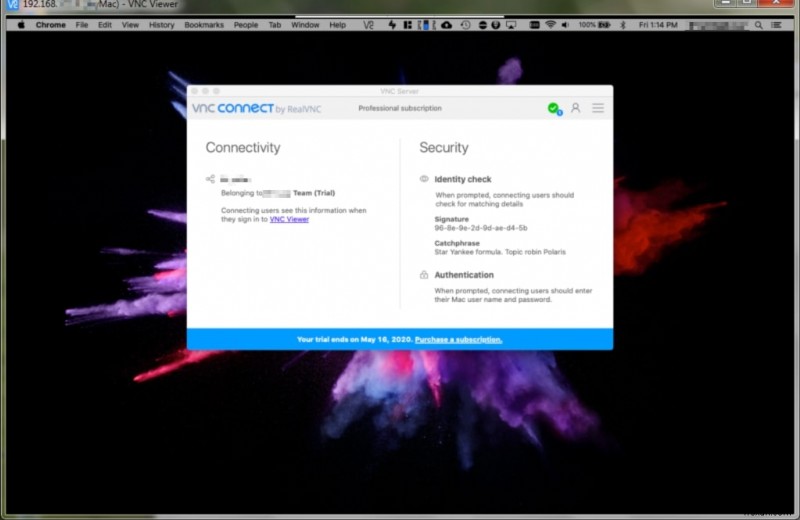
Task: Open the Wi-Fi status menu
Action: [x=550, y=24]
